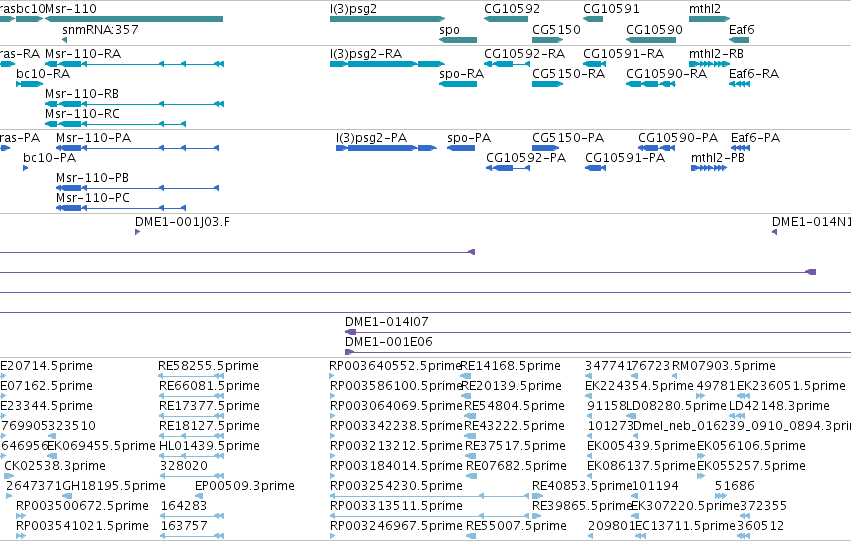This screenshot has width=851, height=541.
Task: Click the CG10591 gene label
Action: [x=611, y=9]
